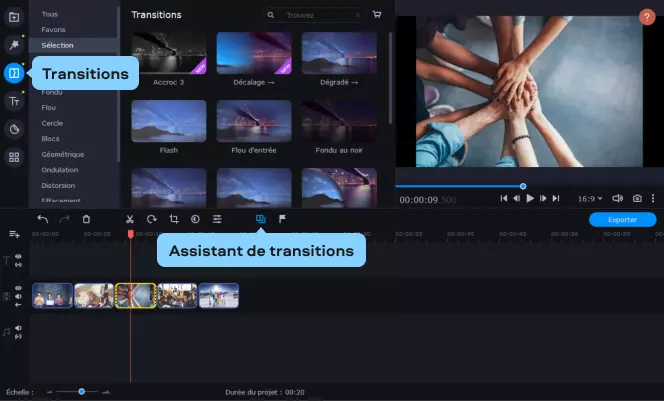Click the red playhead marker
Screen dimensions: 664x401
click(131, 234)
